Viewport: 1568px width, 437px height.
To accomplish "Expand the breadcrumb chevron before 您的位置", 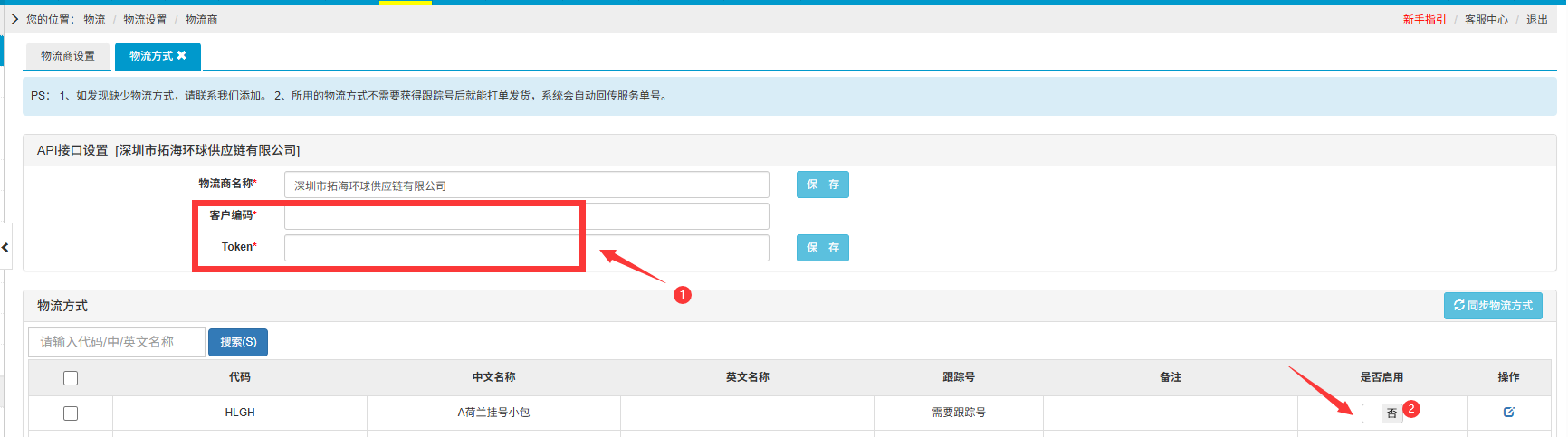I will pos(14,19).
